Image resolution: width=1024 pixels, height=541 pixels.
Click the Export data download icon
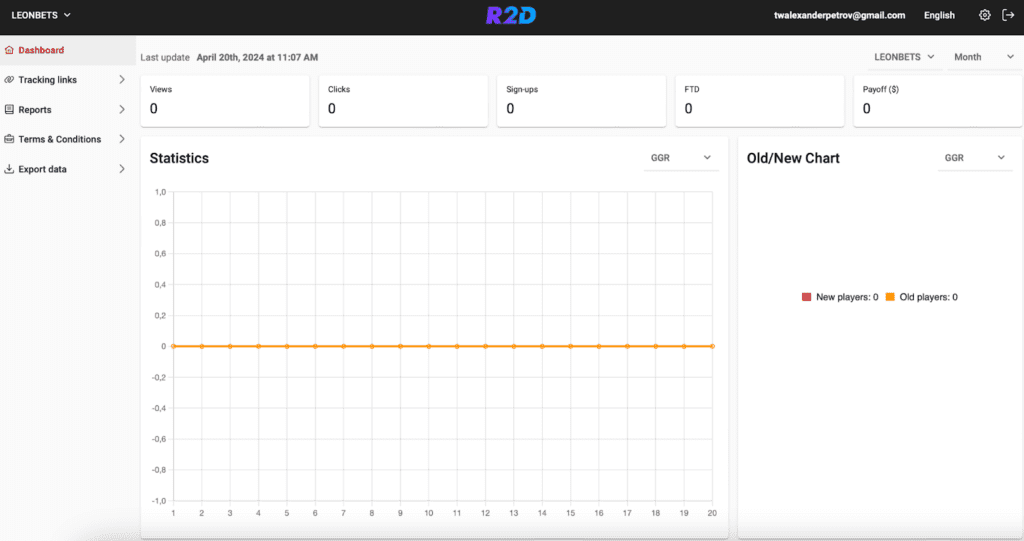point(9,169)
